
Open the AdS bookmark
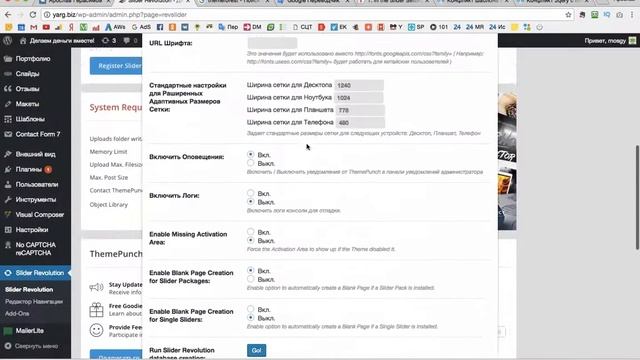point(141,27)
